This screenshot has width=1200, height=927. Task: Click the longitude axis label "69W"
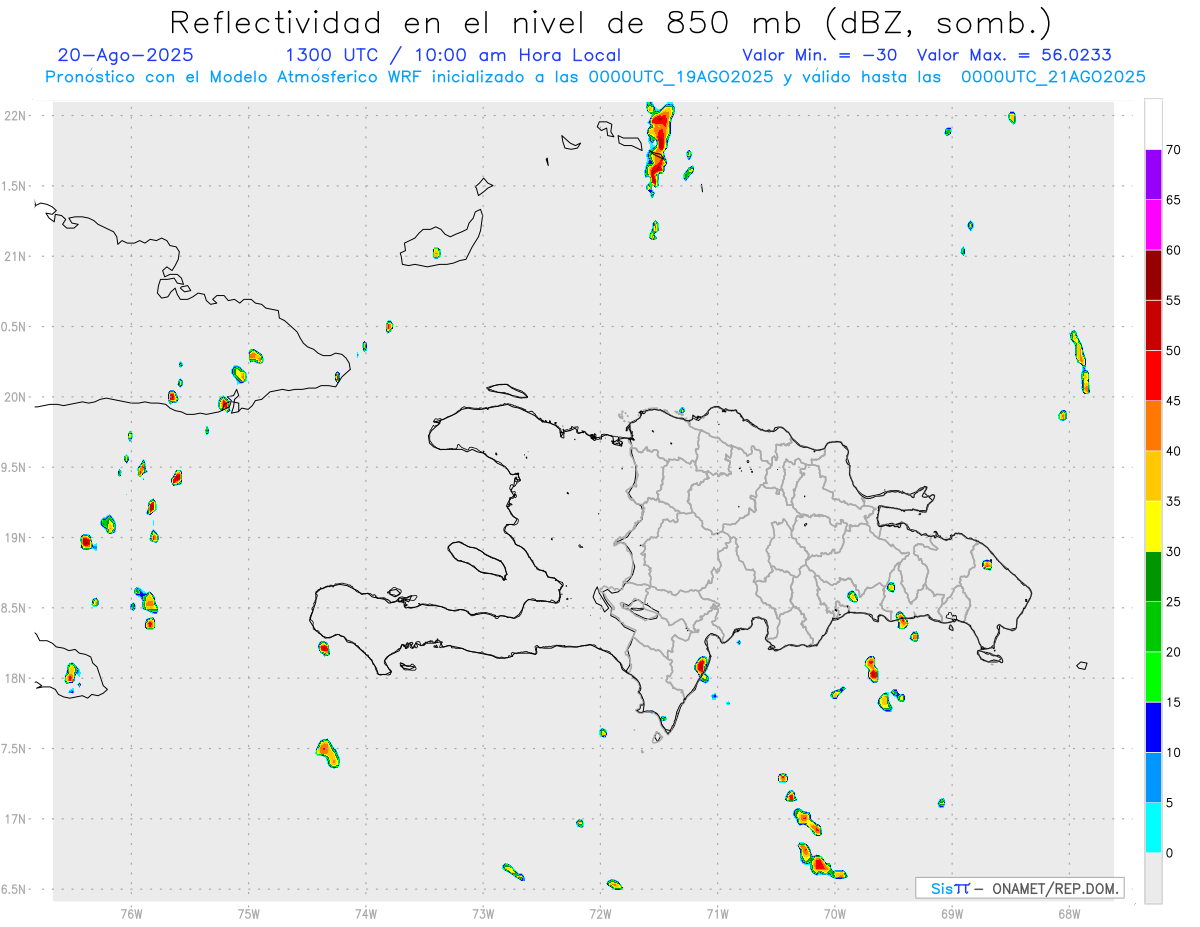(x=951, y=912)
